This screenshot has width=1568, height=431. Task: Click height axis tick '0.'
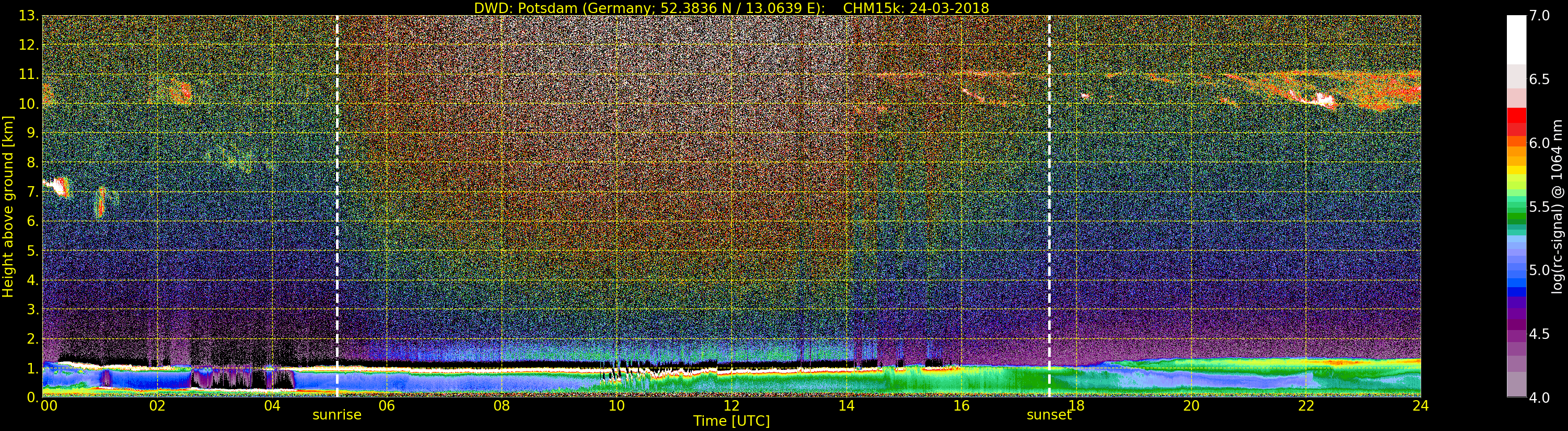32,397
